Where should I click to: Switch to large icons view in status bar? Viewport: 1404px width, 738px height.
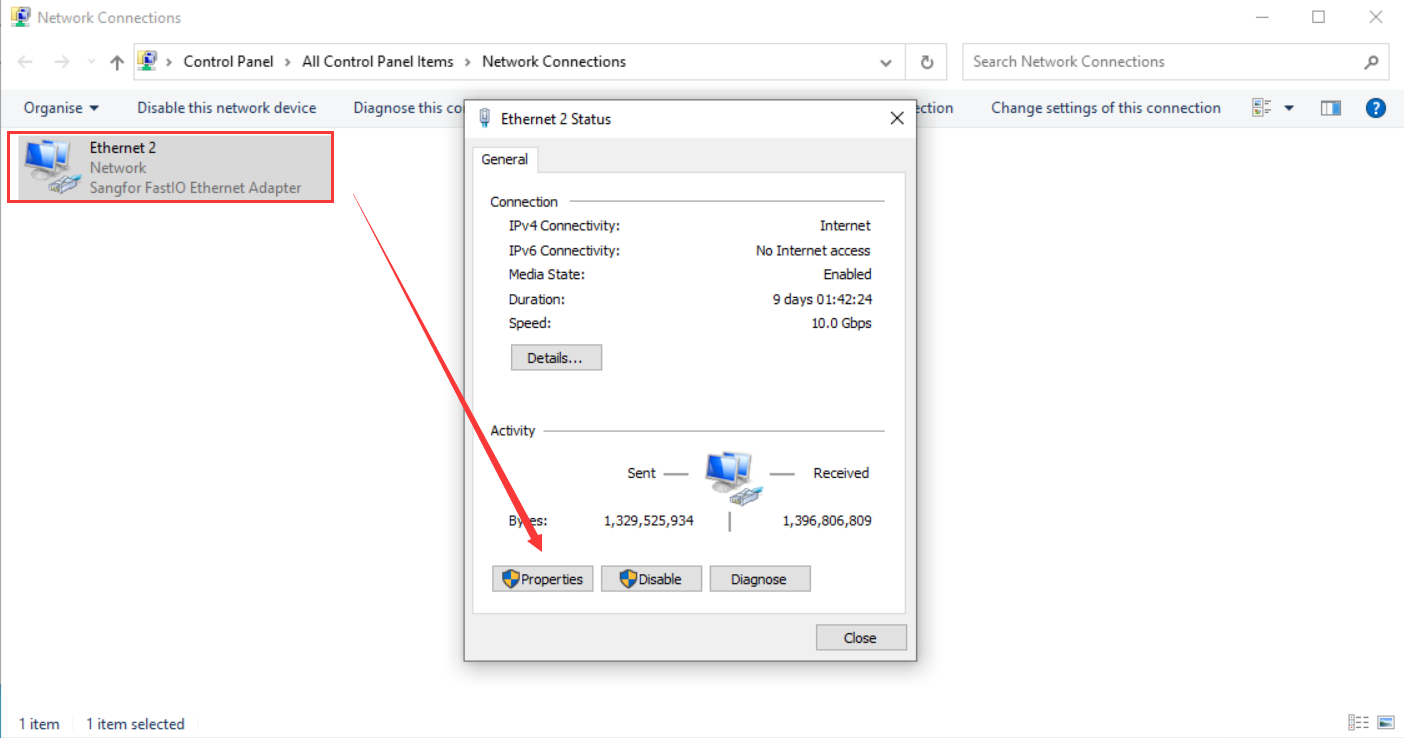(1386, 723)
